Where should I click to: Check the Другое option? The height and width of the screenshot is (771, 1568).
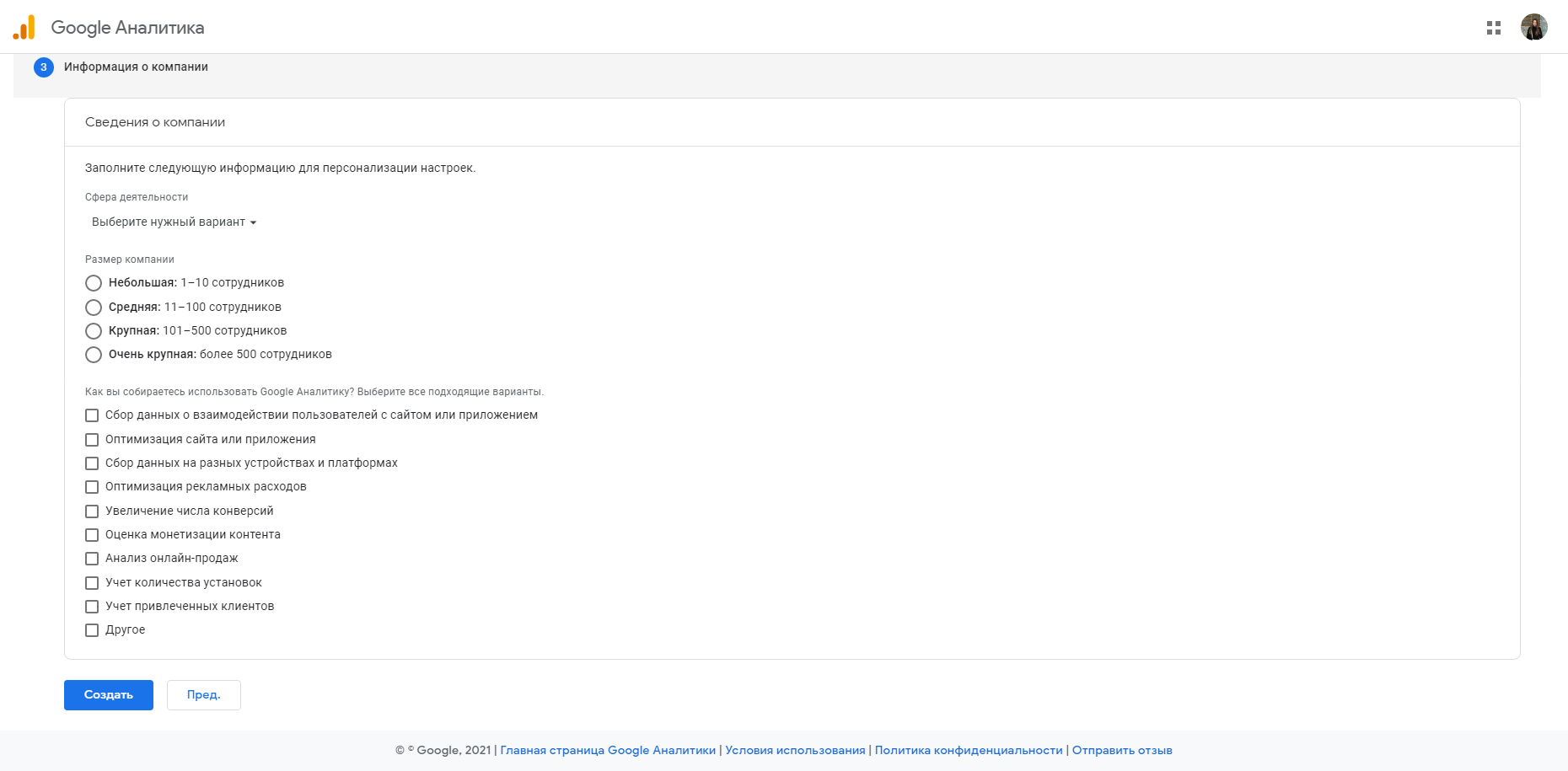(92, 630)
